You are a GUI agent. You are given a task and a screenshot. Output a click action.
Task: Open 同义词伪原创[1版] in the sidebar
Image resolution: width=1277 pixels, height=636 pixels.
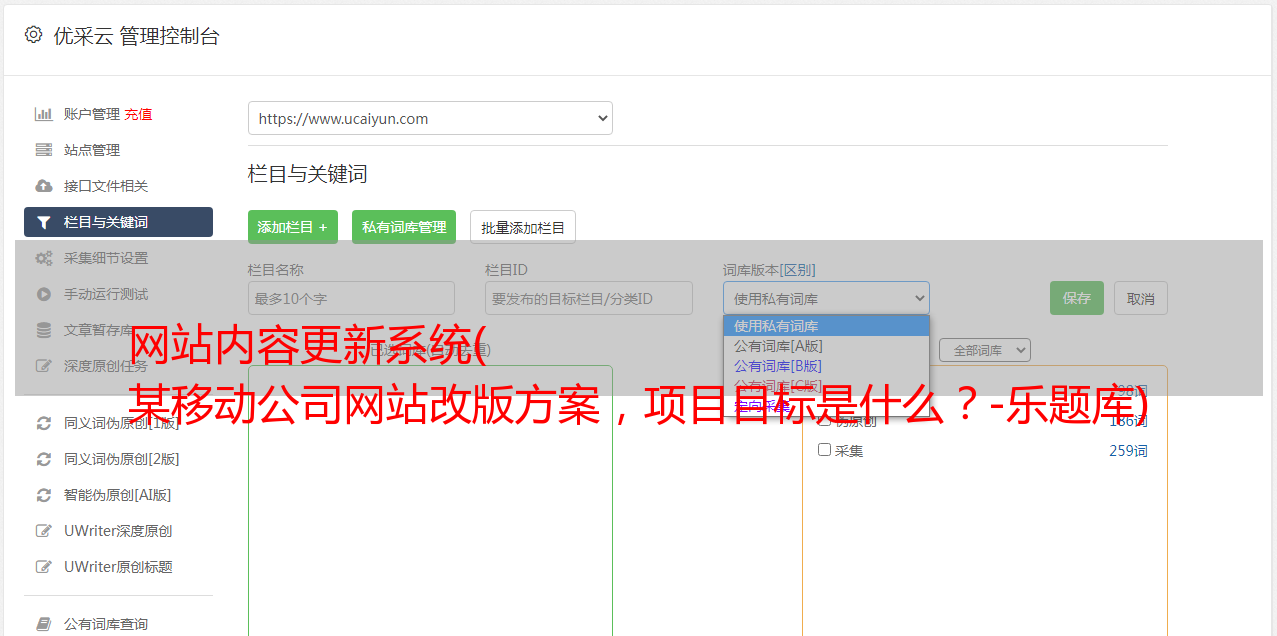(x=122, y=423)
